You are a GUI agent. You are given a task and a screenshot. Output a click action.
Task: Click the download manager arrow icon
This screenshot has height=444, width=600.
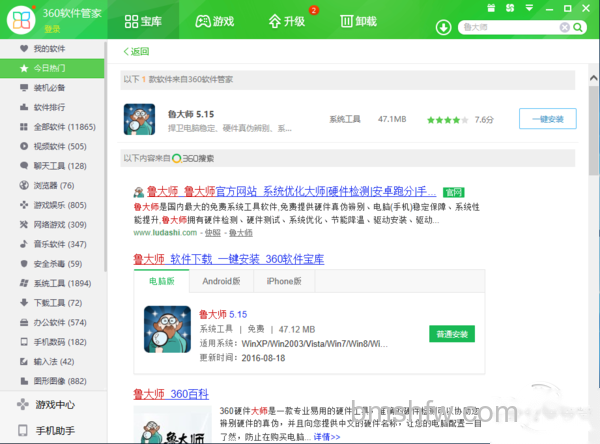click(x=443, y=27)
